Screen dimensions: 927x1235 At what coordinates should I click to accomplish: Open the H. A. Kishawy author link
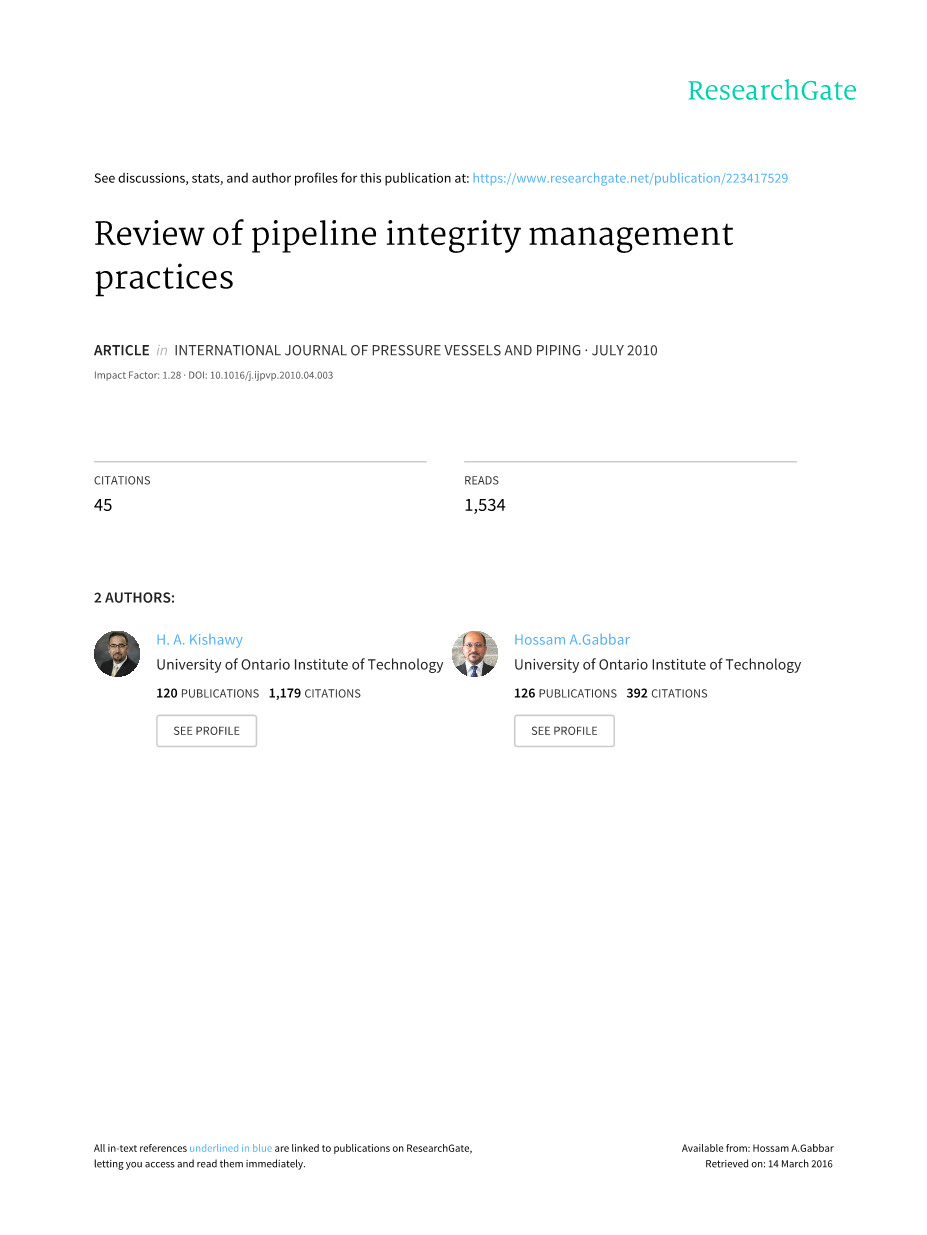[x=199, y=640]
